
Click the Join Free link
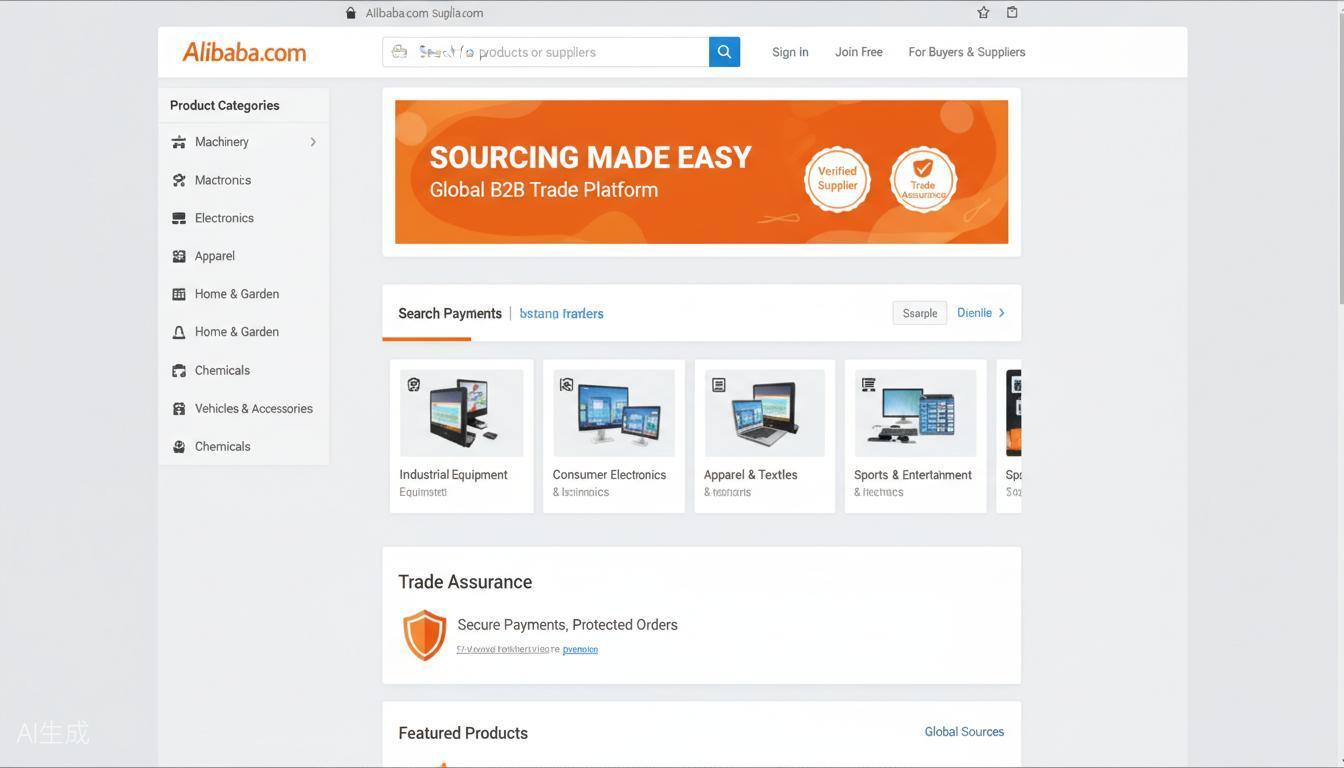pos(859,52)
